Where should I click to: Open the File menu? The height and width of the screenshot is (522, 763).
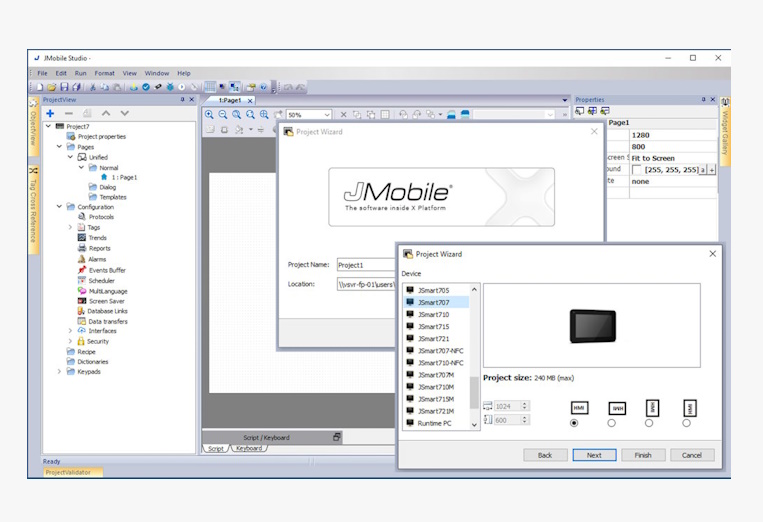coord(43,73)
